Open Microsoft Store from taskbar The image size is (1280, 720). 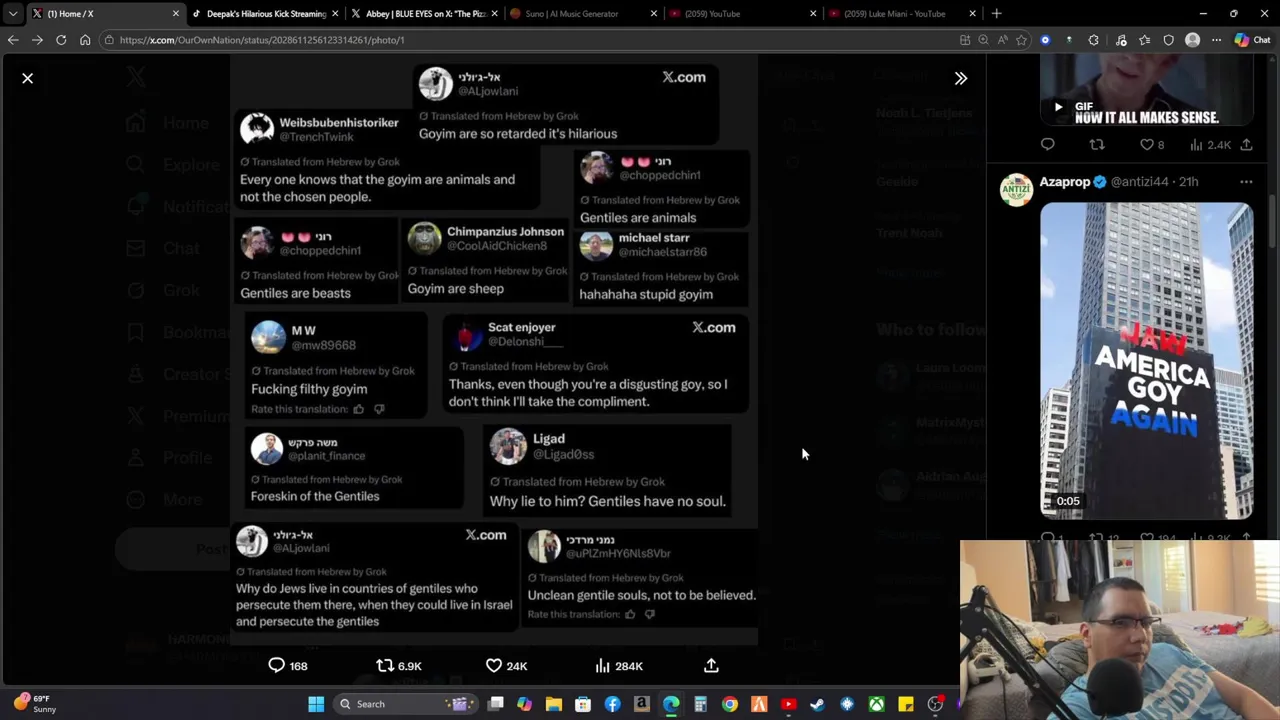pyautogui.click(x=583, y=704)
